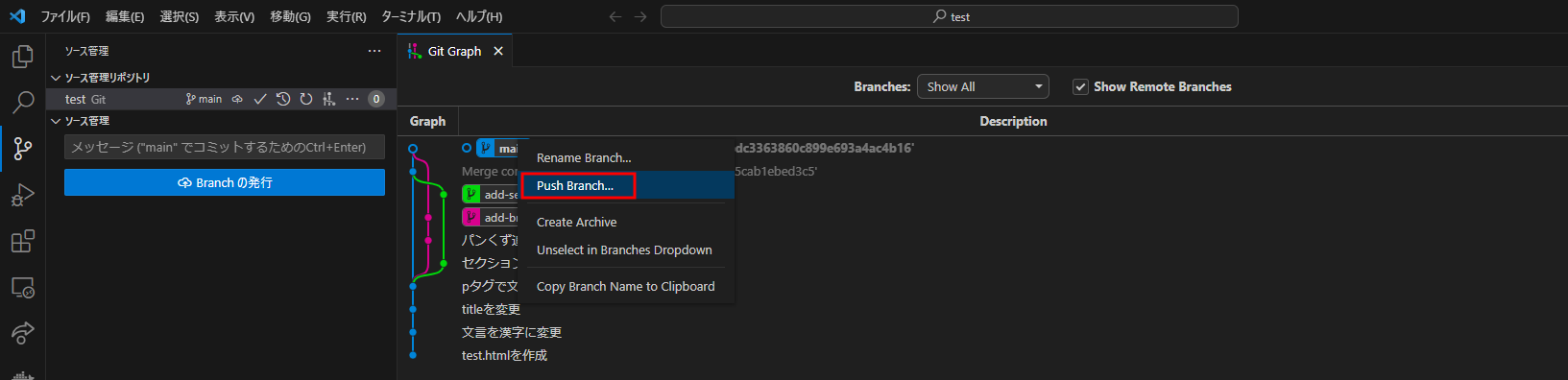1568x380 pixels.
Task: Open the Run and Debug view
Action: pyautogui.click(x=22, y=195)
